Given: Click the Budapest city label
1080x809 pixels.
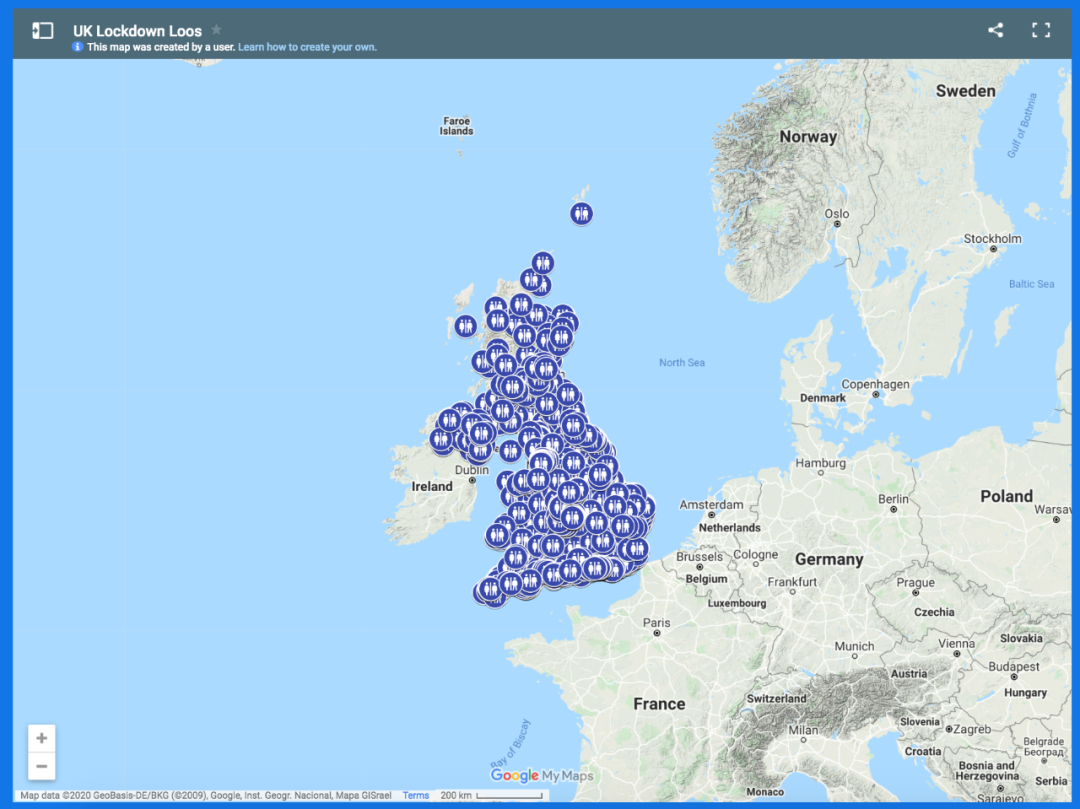Looking at the screenshot, I should click(x=1014, y=666).
